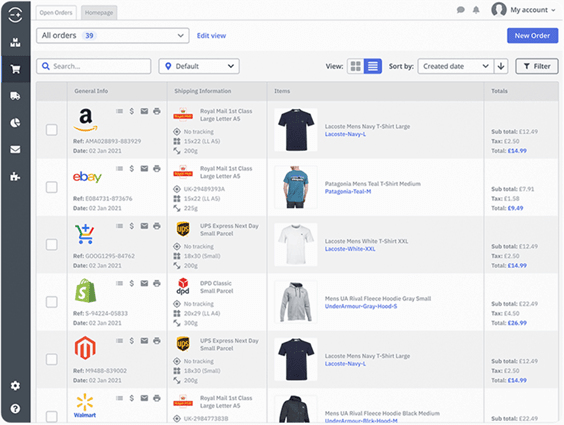Screen dimensions: 564x425
Task: Click the dollar icon on Magento order
Action: [x=132, y=341]
